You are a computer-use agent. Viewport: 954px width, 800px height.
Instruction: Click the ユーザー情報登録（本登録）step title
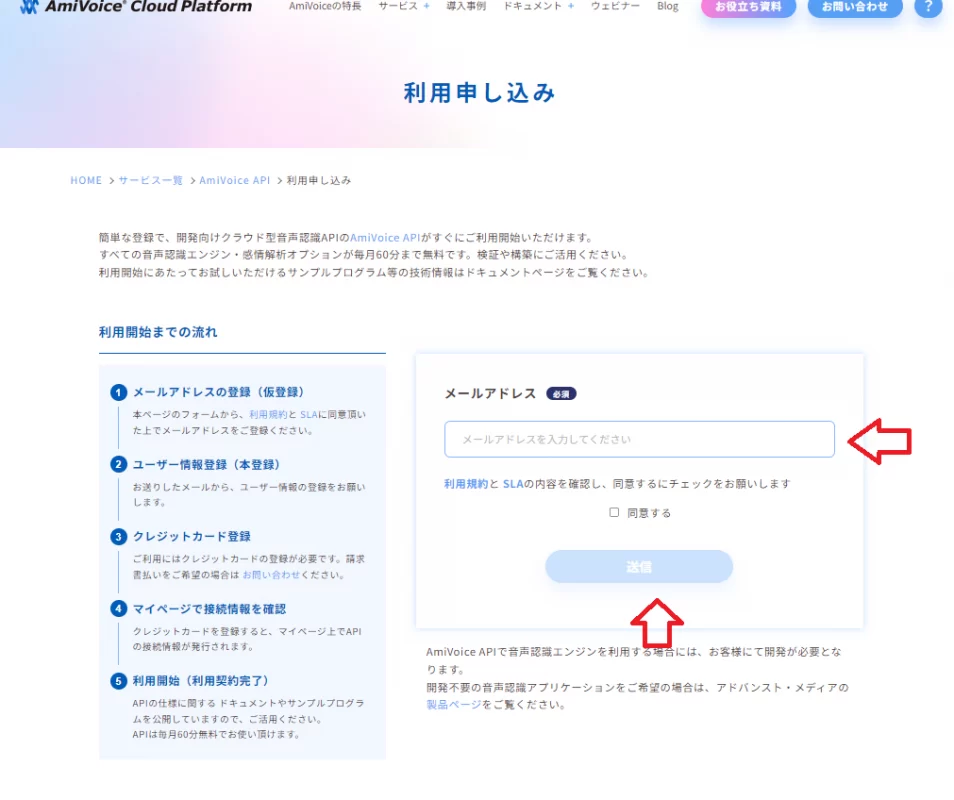(x=206, y=464)
